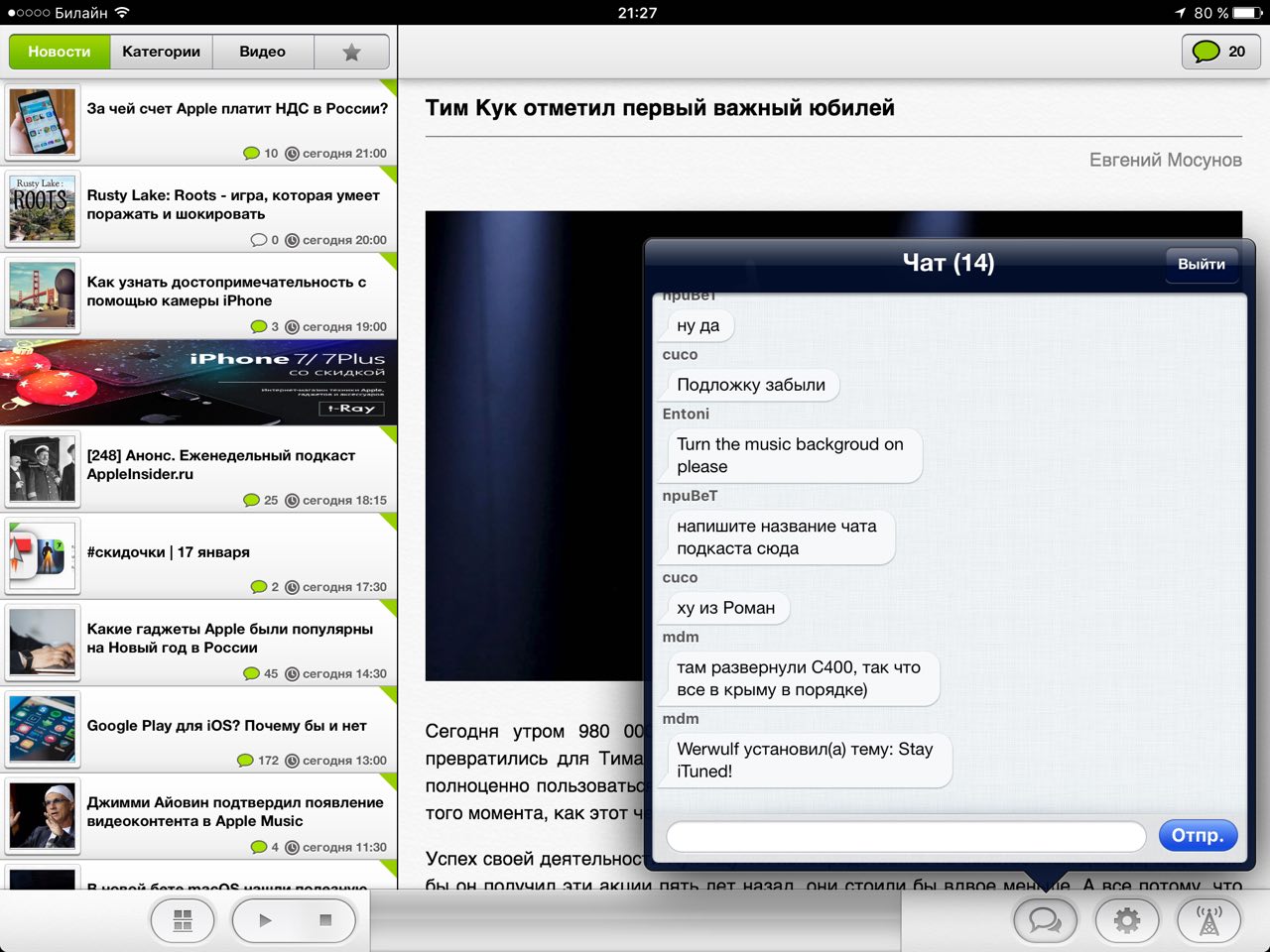
Task: Tap comment bubble icon showing 172 comments
Action: click(x=245, y=761)
